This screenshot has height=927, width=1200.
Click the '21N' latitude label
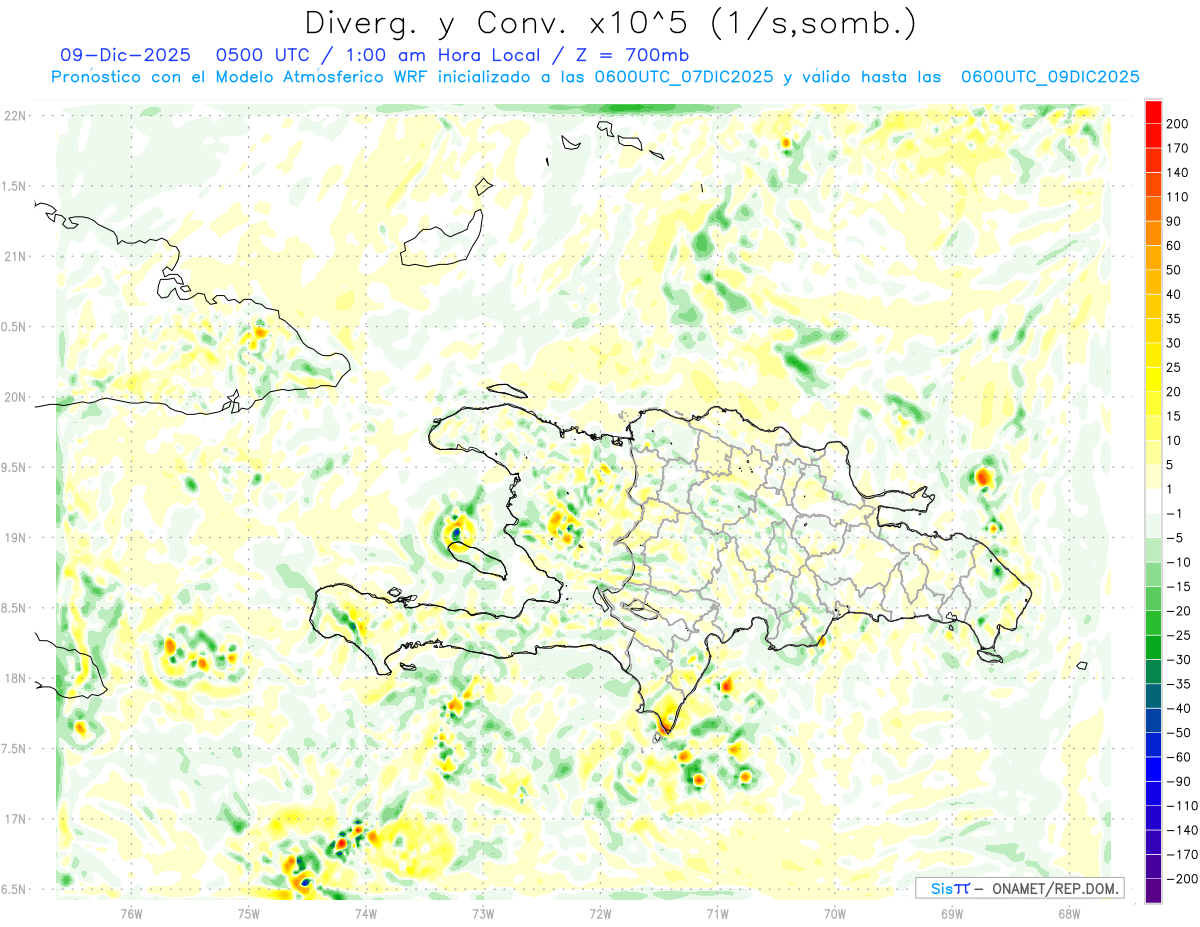point(15,257)
